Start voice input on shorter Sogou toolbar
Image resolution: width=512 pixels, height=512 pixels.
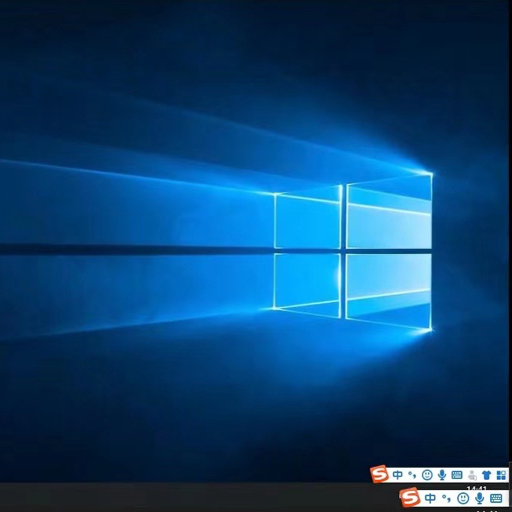(479, 498)
